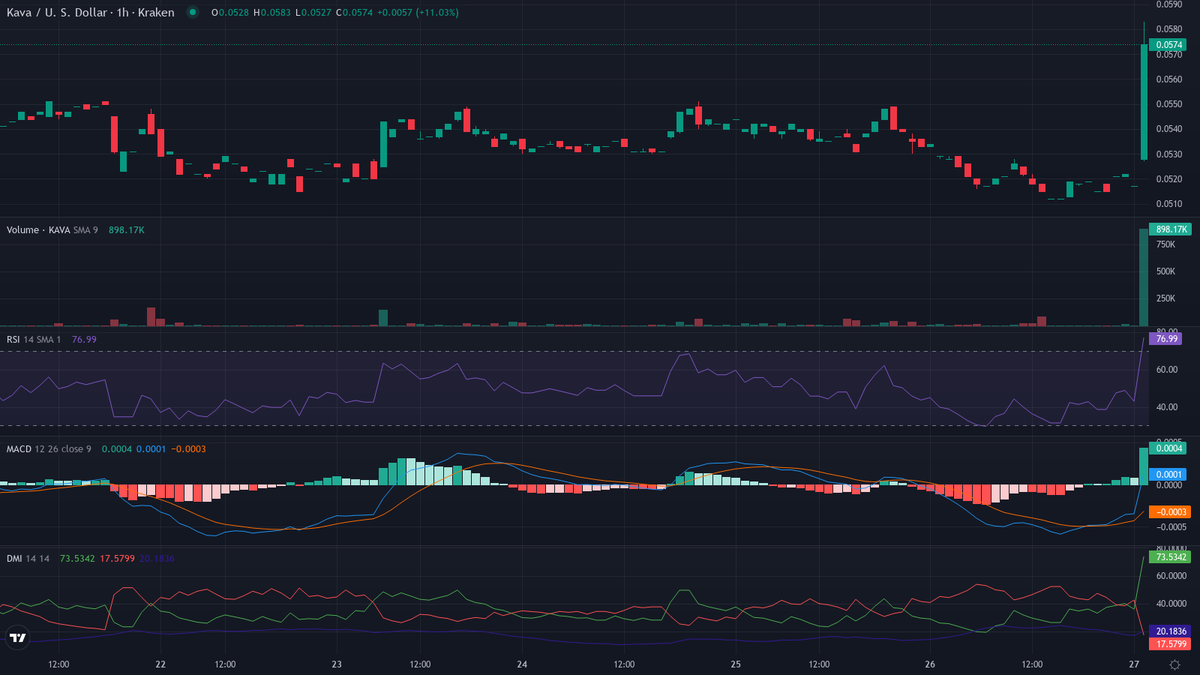Click the 0.0004 histogram value in MACD legend
This screenshot has height=675, width=1200.
tap(116, 449)
